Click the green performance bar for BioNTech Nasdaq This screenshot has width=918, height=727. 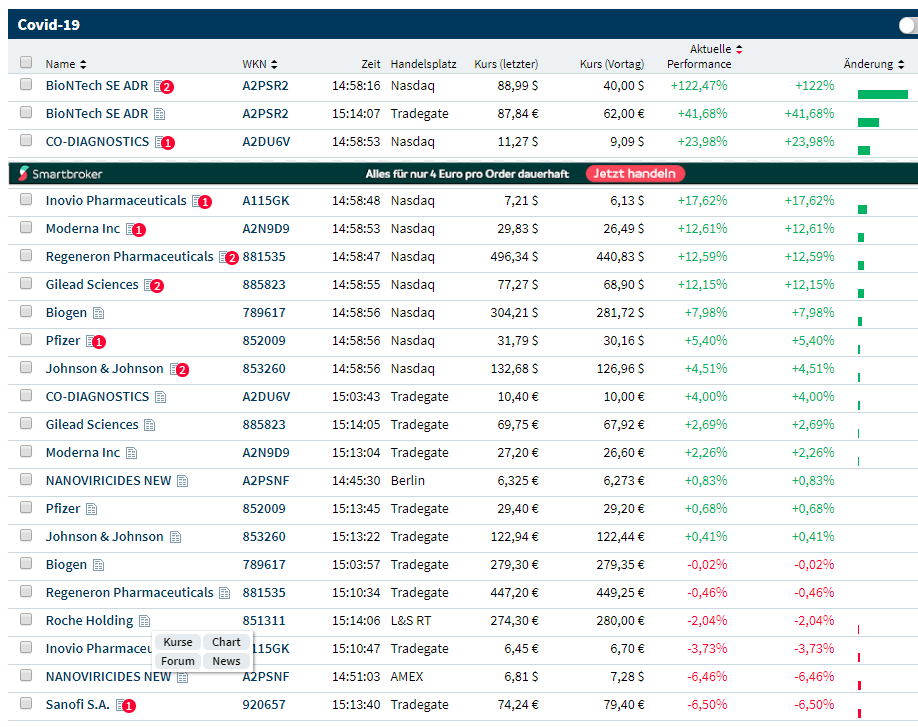coord(882,94)
